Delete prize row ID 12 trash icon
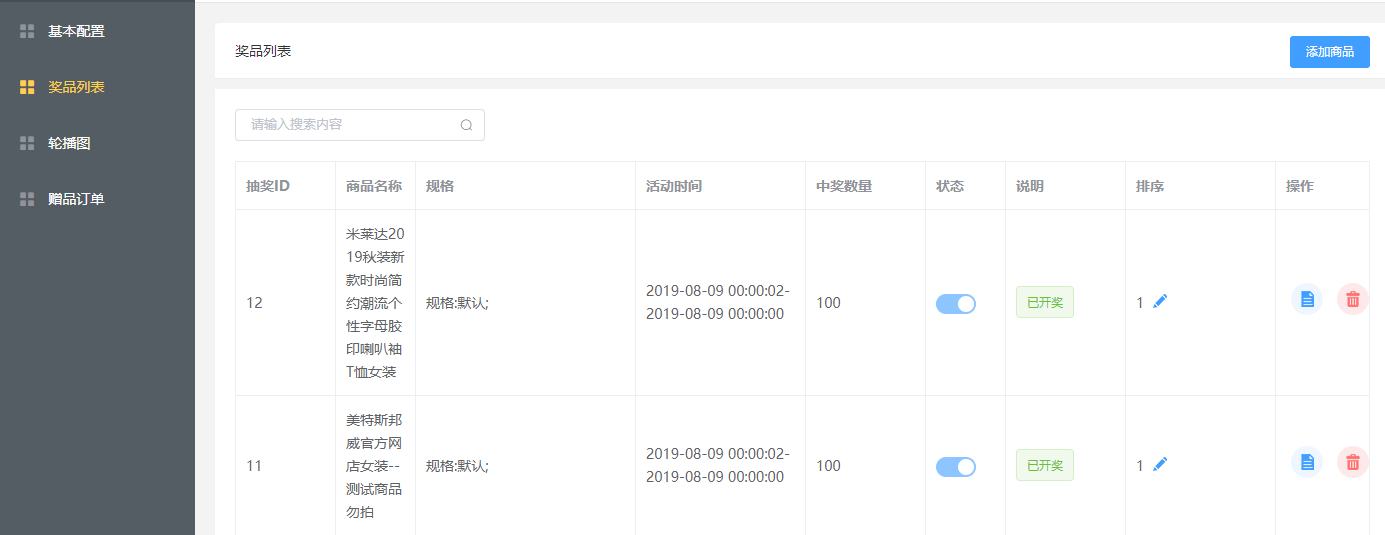Viewport: 1385px width, 535px height. tap(1353, 299)
